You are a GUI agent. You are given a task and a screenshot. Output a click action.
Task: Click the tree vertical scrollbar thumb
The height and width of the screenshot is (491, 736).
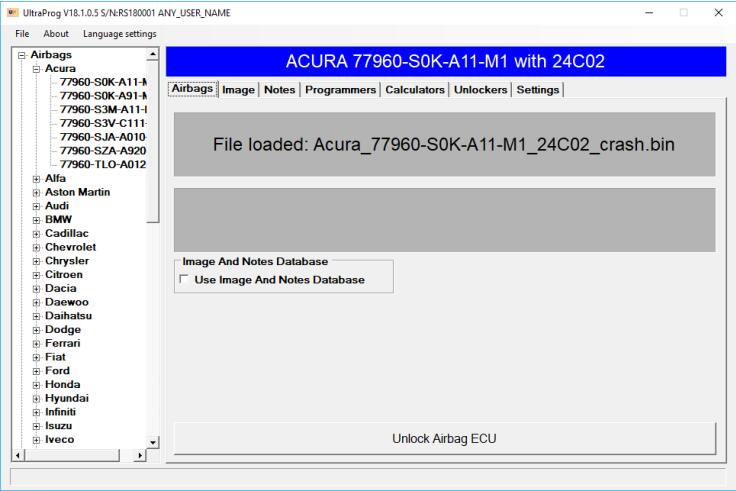[x=153, y=141]
